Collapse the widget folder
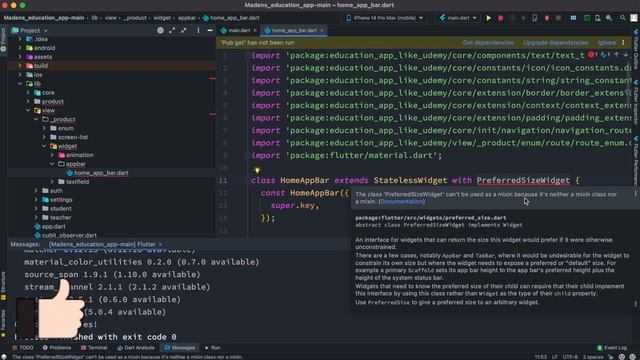640x360 pixels. 44,146
